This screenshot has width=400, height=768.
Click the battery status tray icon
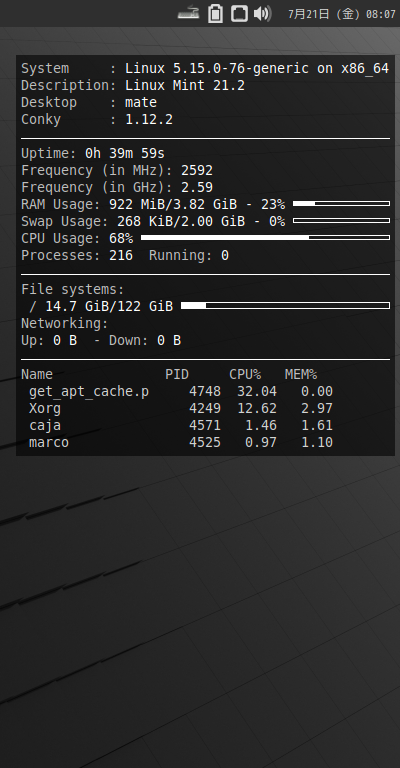pos(215,13)
